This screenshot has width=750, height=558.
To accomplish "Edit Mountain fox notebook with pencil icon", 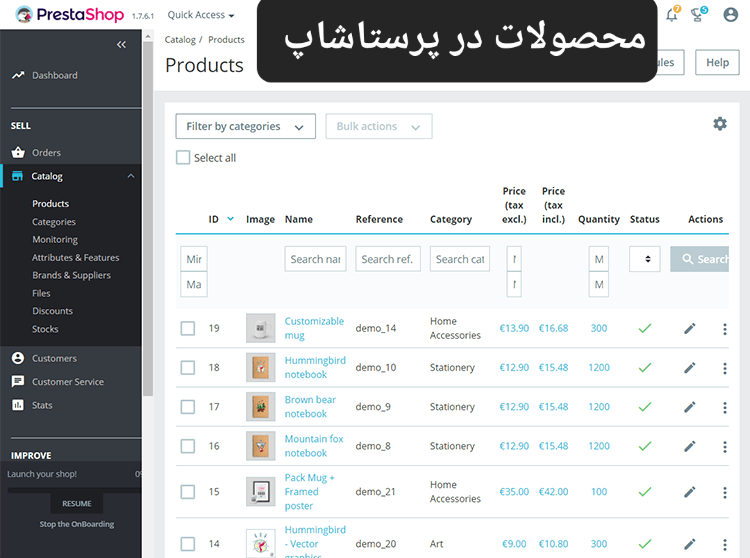I will coord(689,446).
